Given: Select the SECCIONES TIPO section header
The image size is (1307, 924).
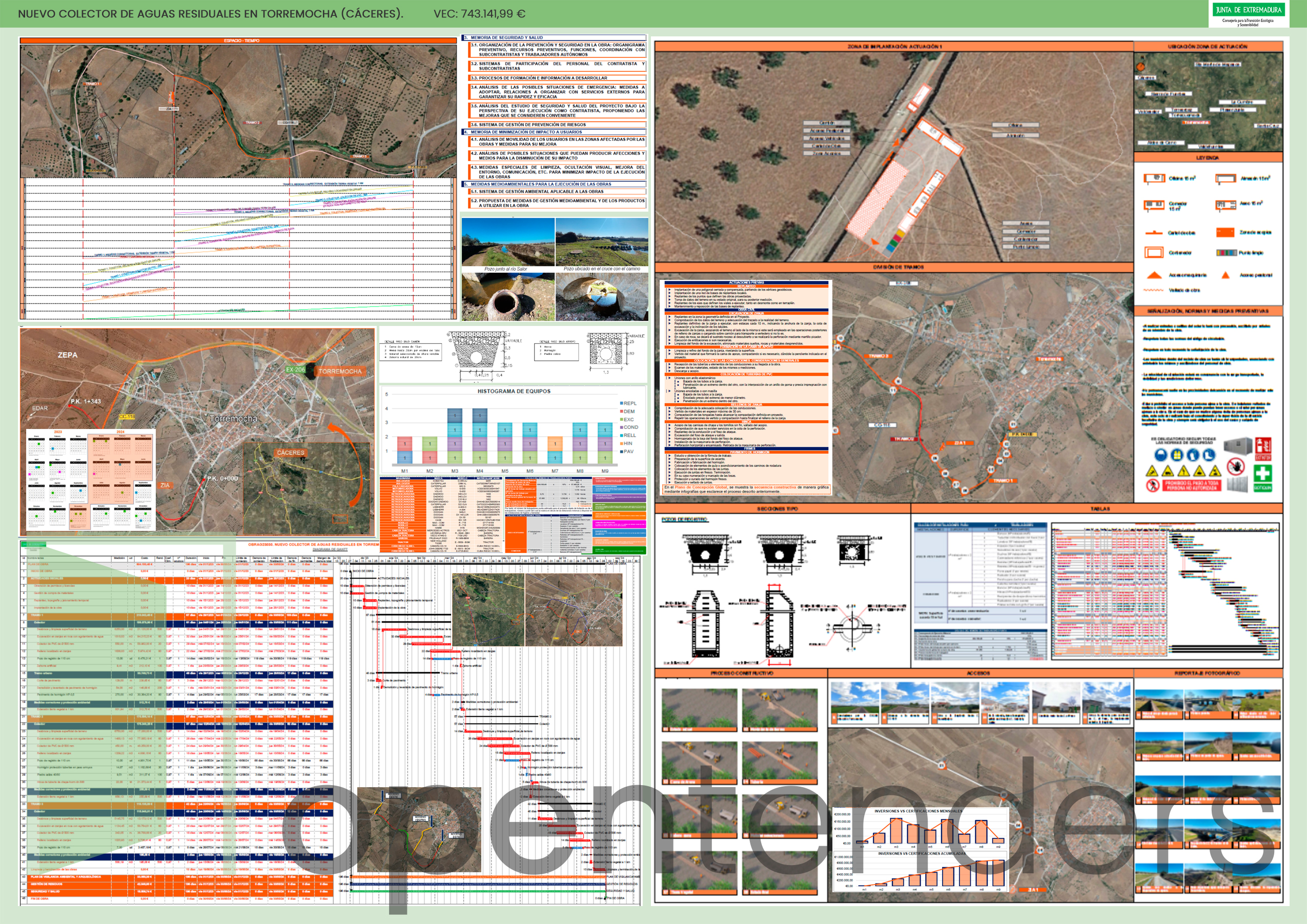Looking at the screenshot, I should (782, 508).
